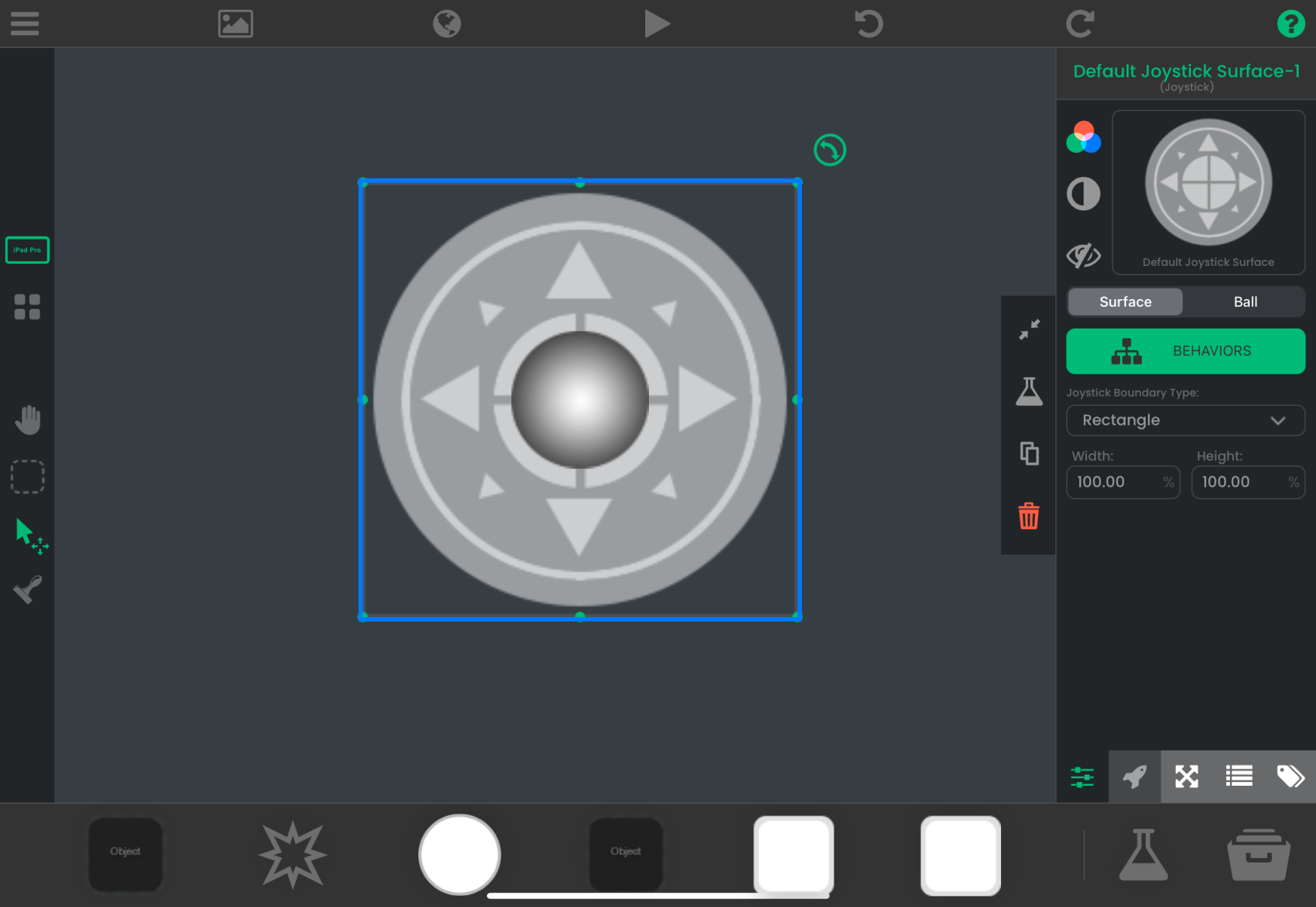Switch to the Ball segment

(x=1245, y=302)
